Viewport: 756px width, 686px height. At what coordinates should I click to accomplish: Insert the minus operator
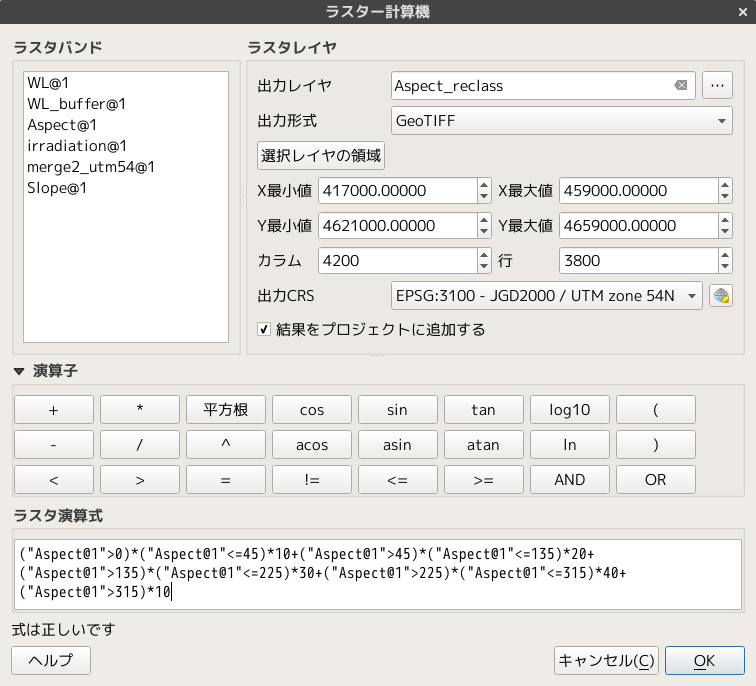(x=54, y=444)
